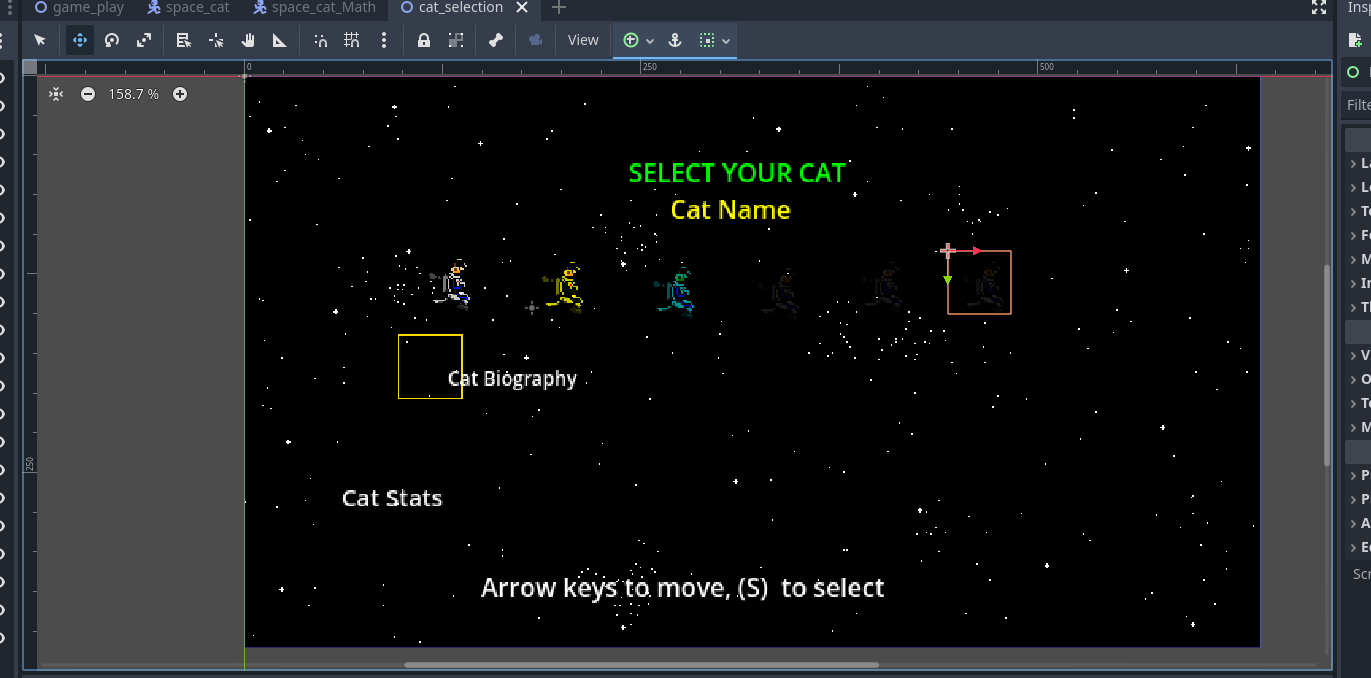The image size is (1371, 678).
Task: Expand the Inspector section starting with In
Action: coord(1360,283)
